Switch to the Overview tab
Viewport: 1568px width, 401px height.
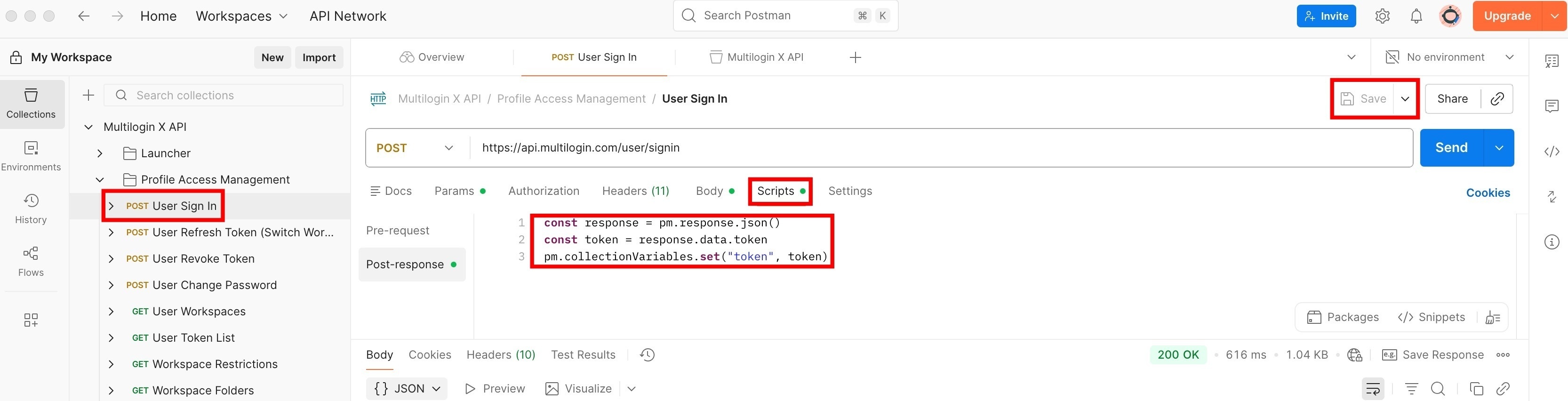(432, 57)
